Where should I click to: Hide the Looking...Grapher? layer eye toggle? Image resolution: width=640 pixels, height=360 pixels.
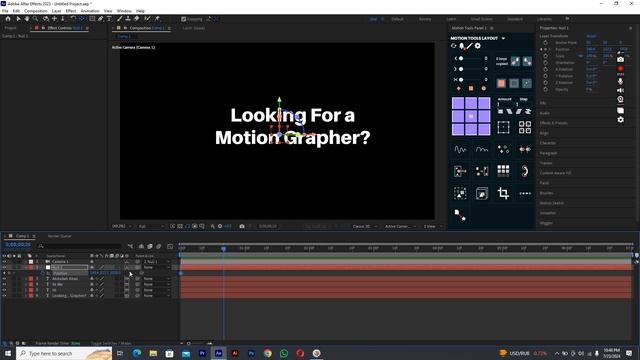4,296
